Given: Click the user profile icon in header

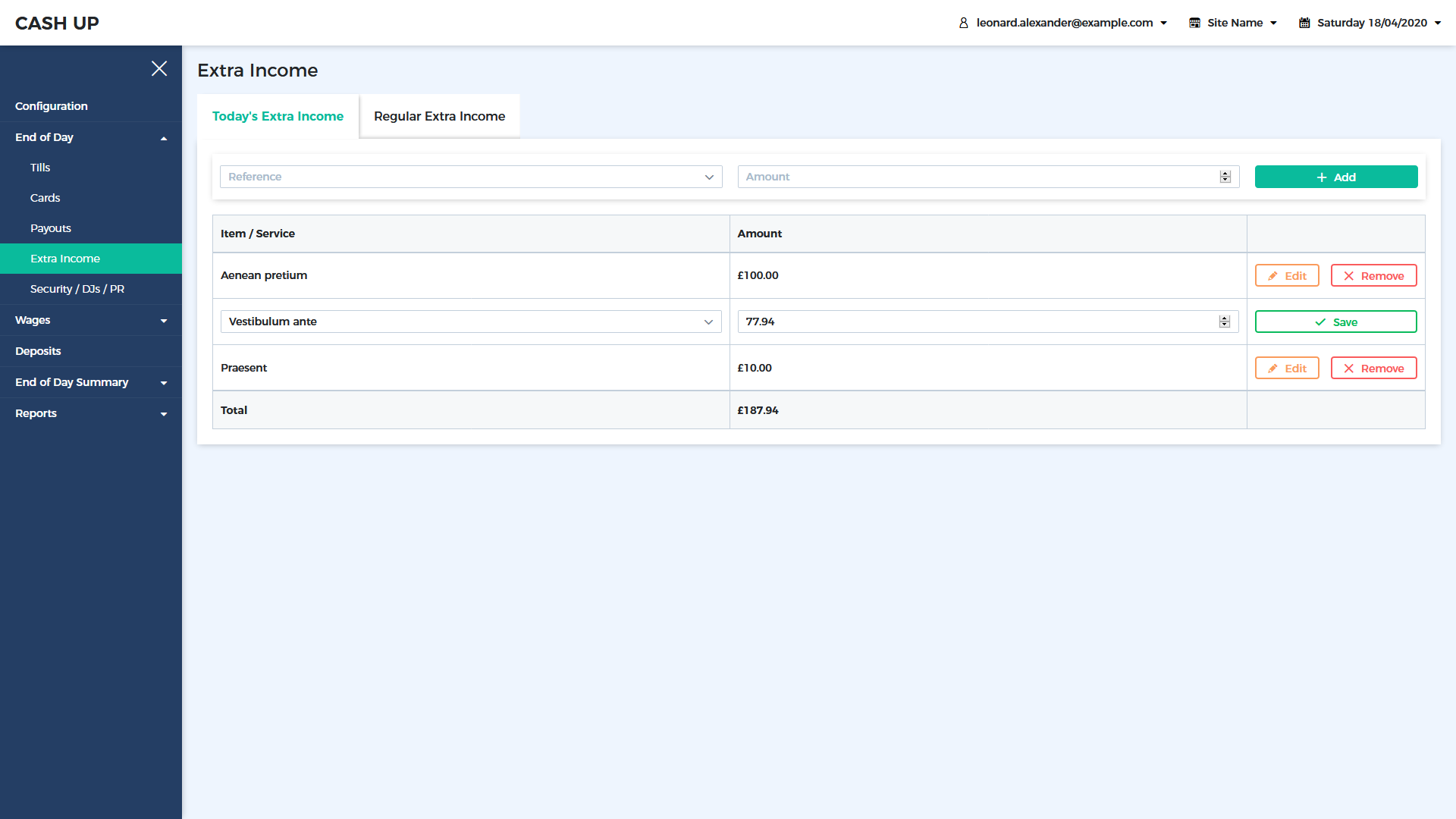Looking at the screenshot, I should click(x=964, y=23).
